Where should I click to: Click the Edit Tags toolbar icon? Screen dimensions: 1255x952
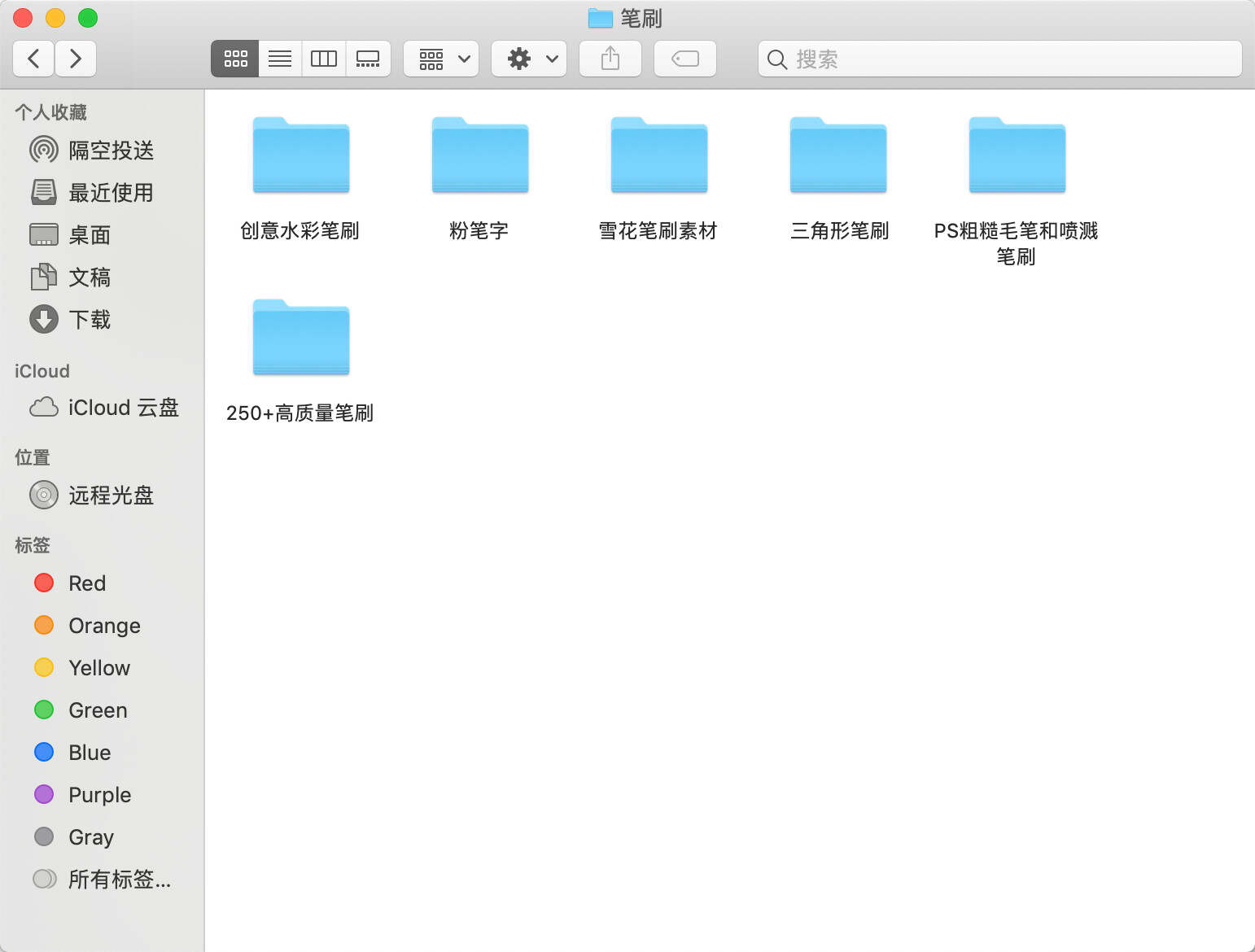[x=684, y=59]
